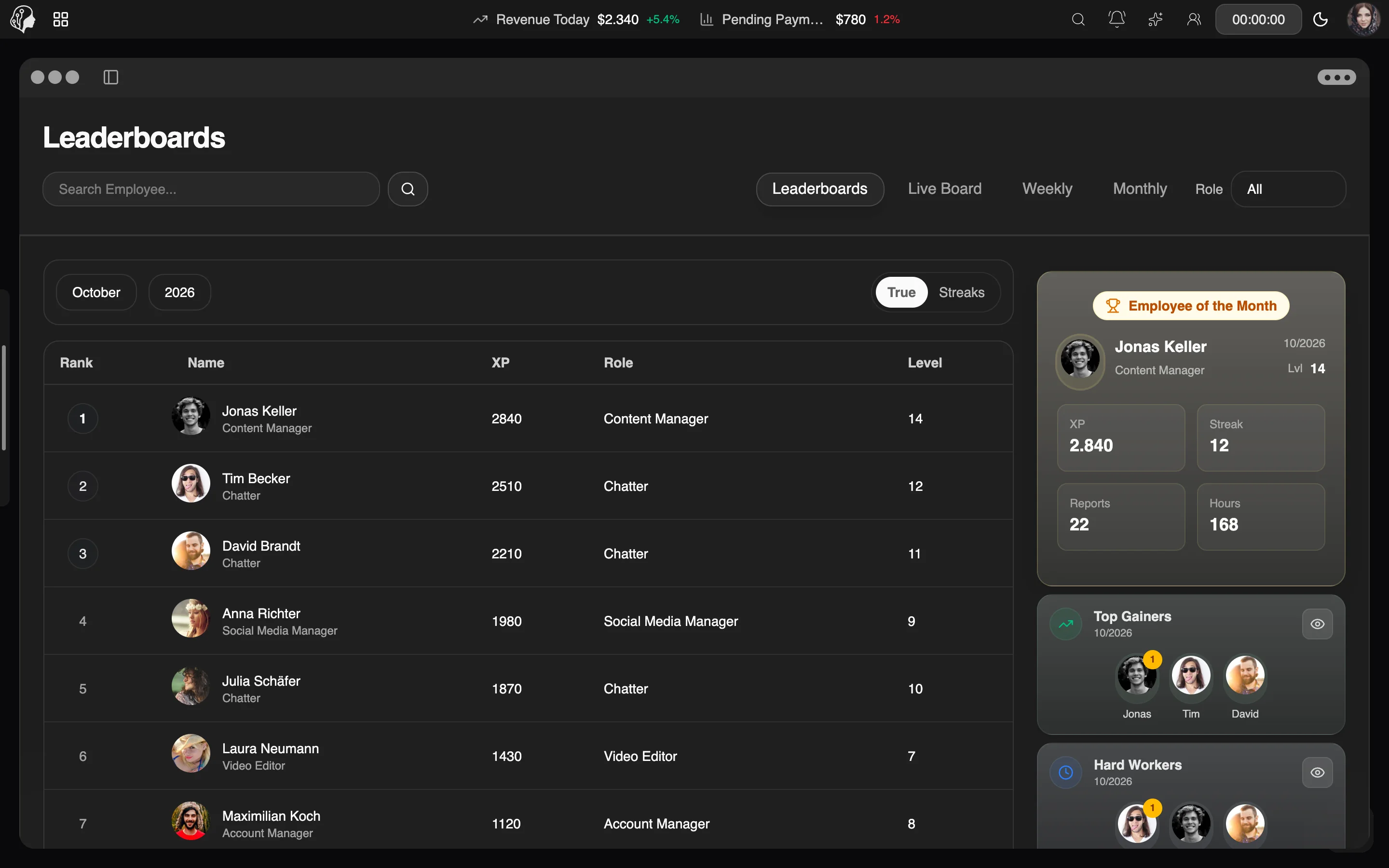
Task: Switch to the Monthly tab
Action: 1140,189
